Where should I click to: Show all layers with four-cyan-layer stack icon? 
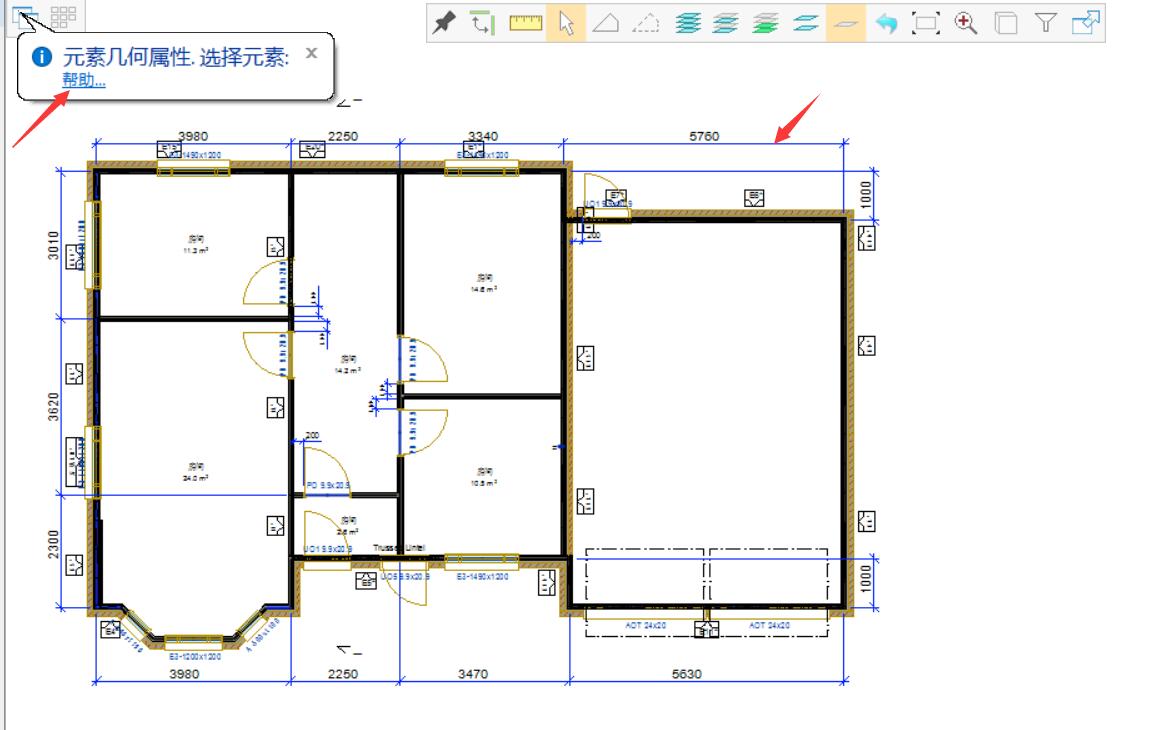(x=688, y=23)
